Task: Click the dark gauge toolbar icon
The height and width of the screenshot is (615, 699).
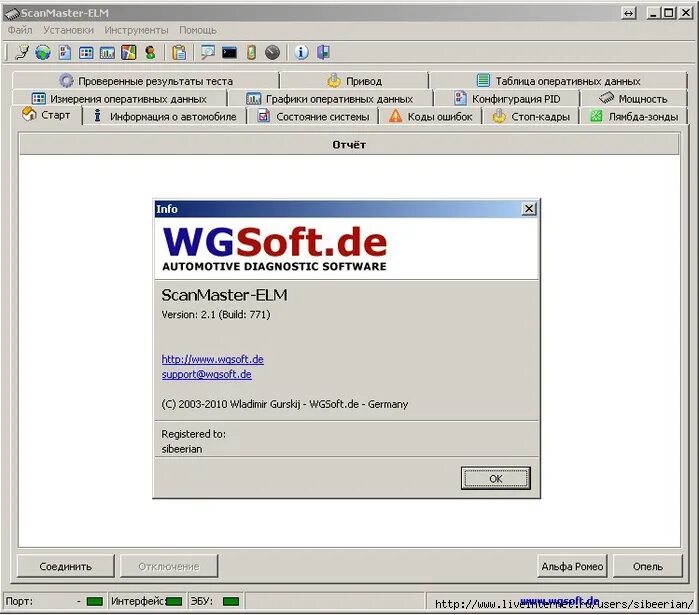Action: 272,53
